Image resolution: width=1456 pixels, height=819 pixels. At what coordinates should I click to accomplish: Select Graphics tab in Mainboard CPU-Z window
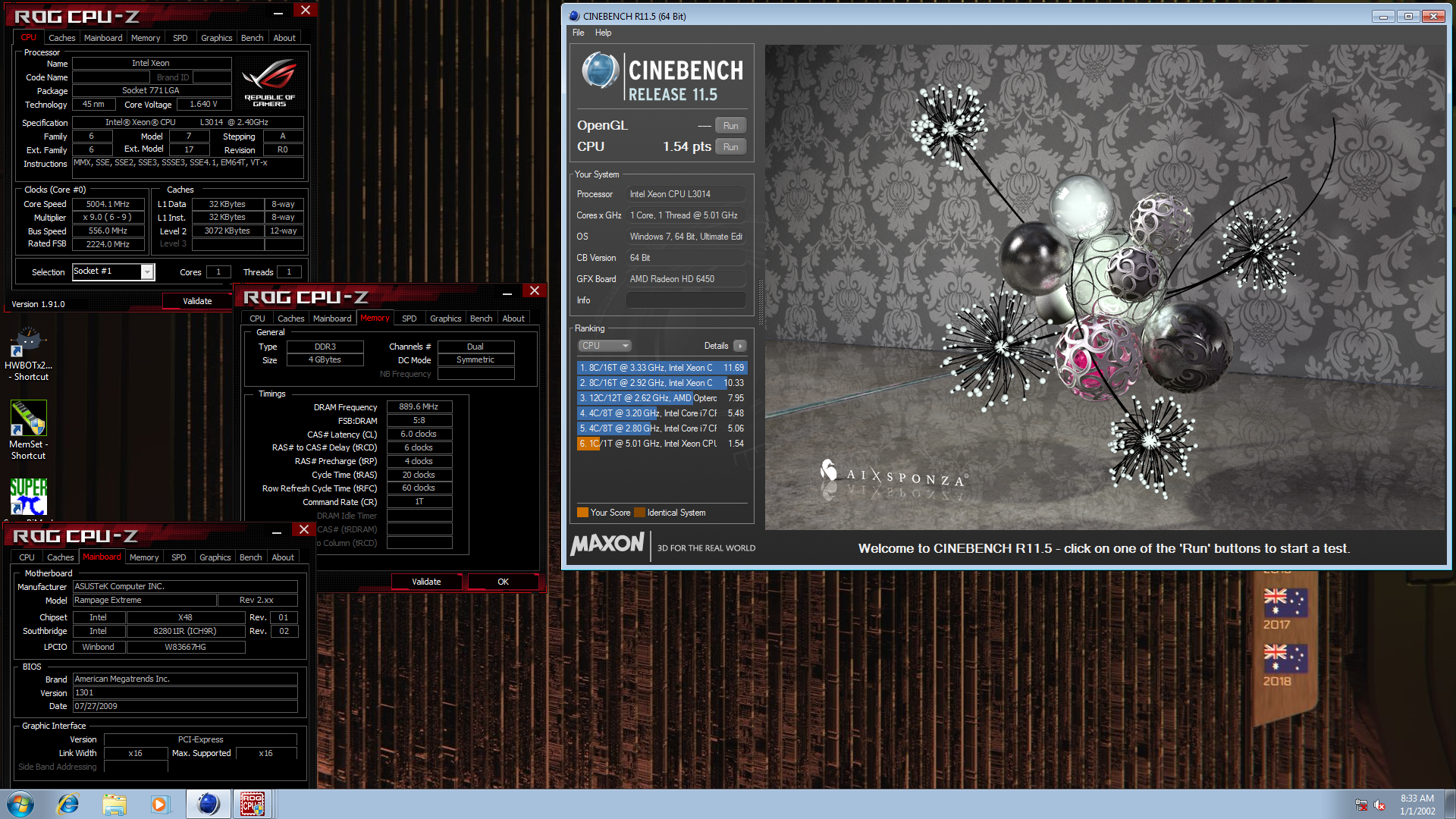(x=215, y=557)
